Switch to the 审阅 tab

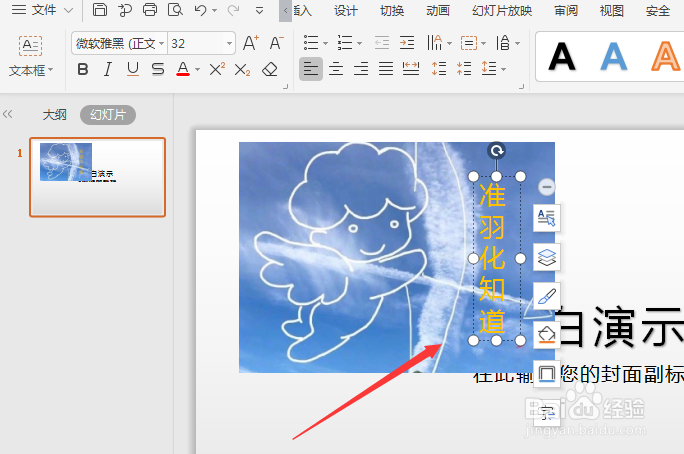coord(566,10)
